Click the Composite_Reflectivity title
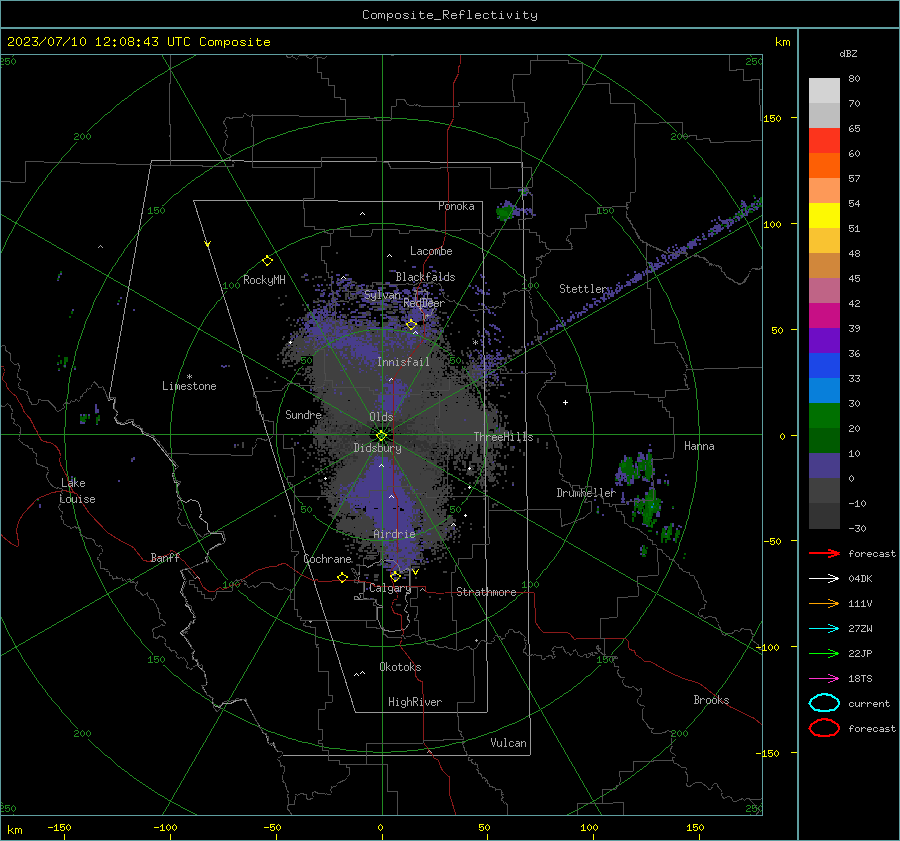The width and height of the screenshot is (900, 841). pyautogui.click(x=450, y=15)
